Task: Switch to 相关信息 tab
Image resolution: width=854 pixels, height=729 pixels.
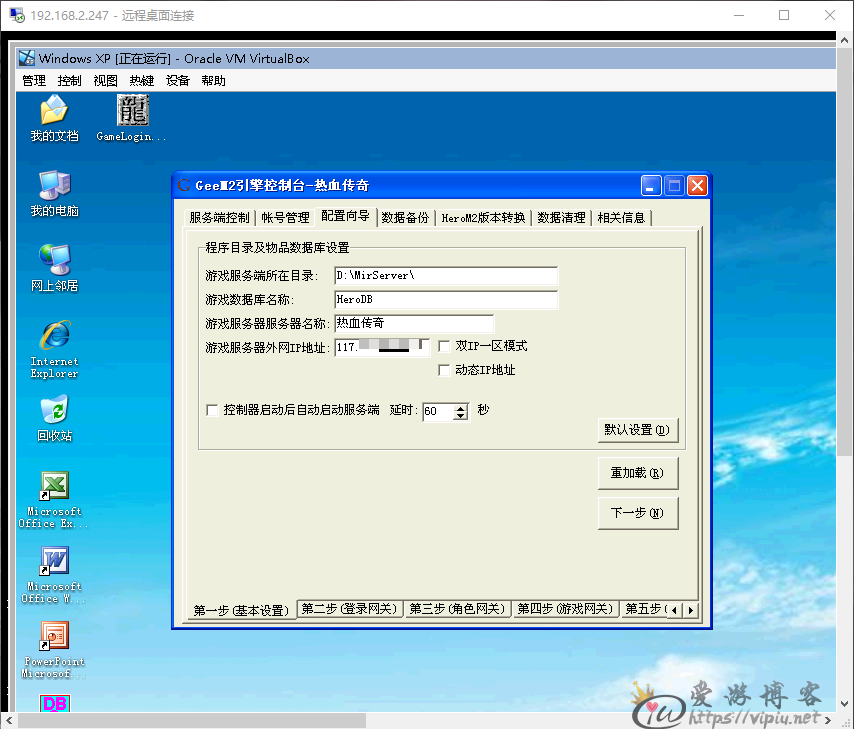Action: [621, 218]
